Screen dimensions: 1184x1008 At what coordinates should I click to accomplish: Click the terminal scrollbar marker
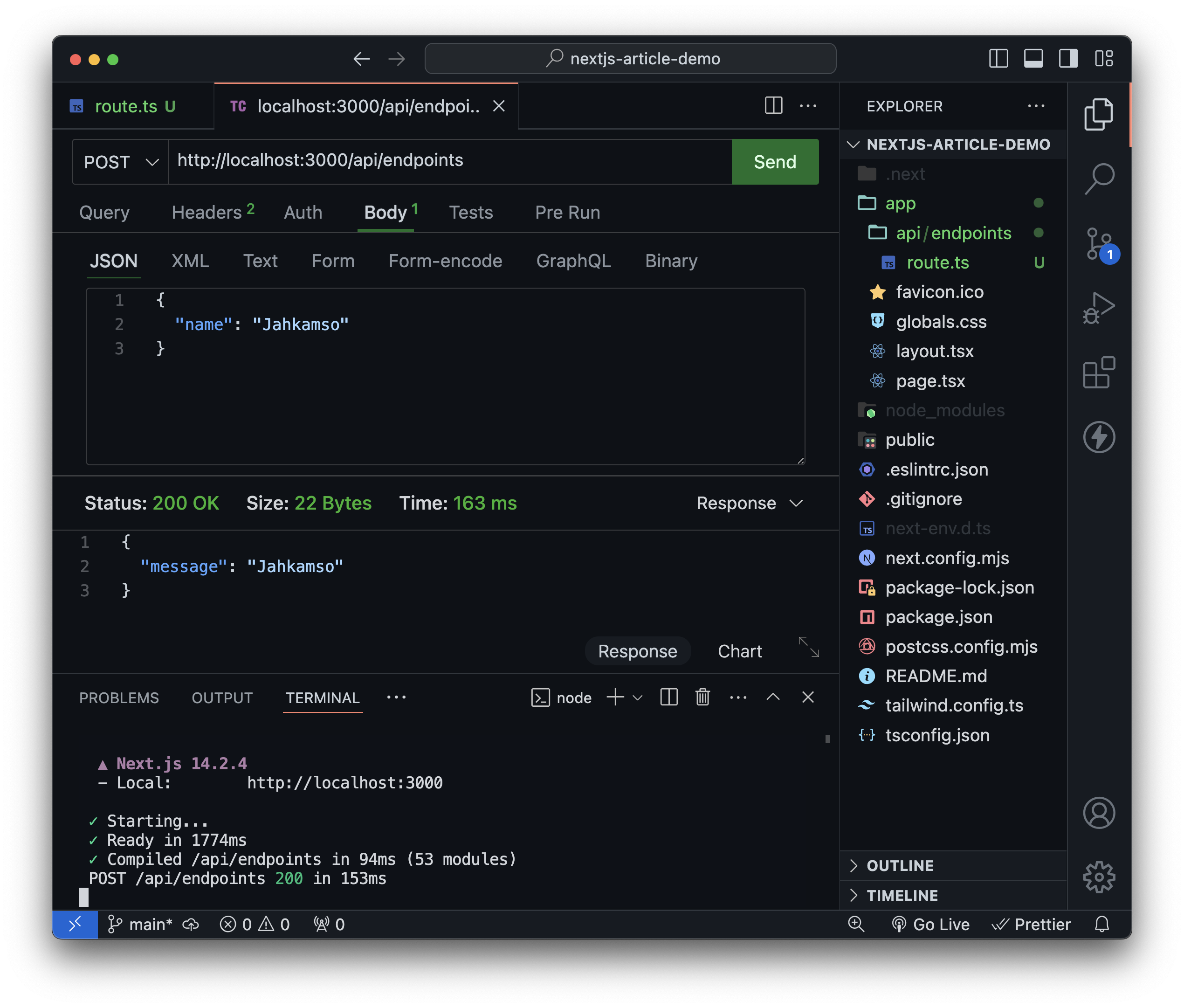[827, 739]
